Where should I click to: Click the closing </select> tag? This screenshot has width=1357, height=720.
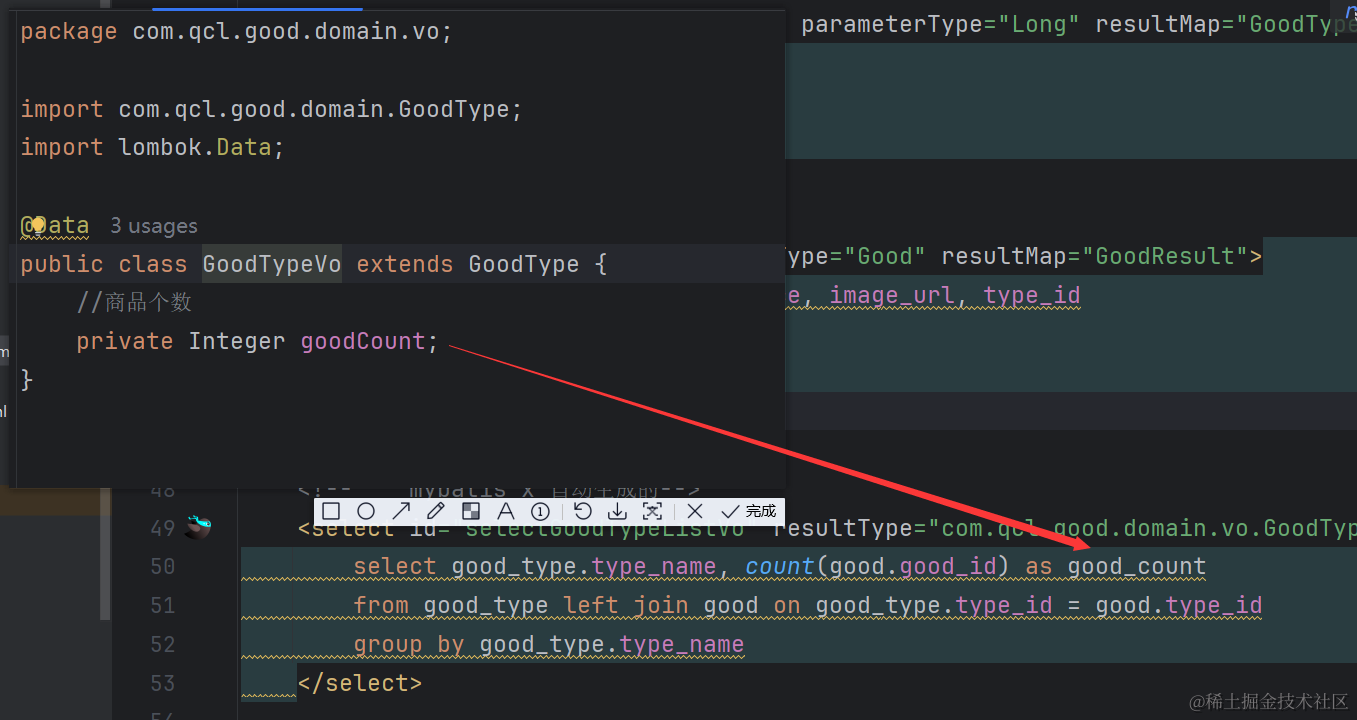359,683
